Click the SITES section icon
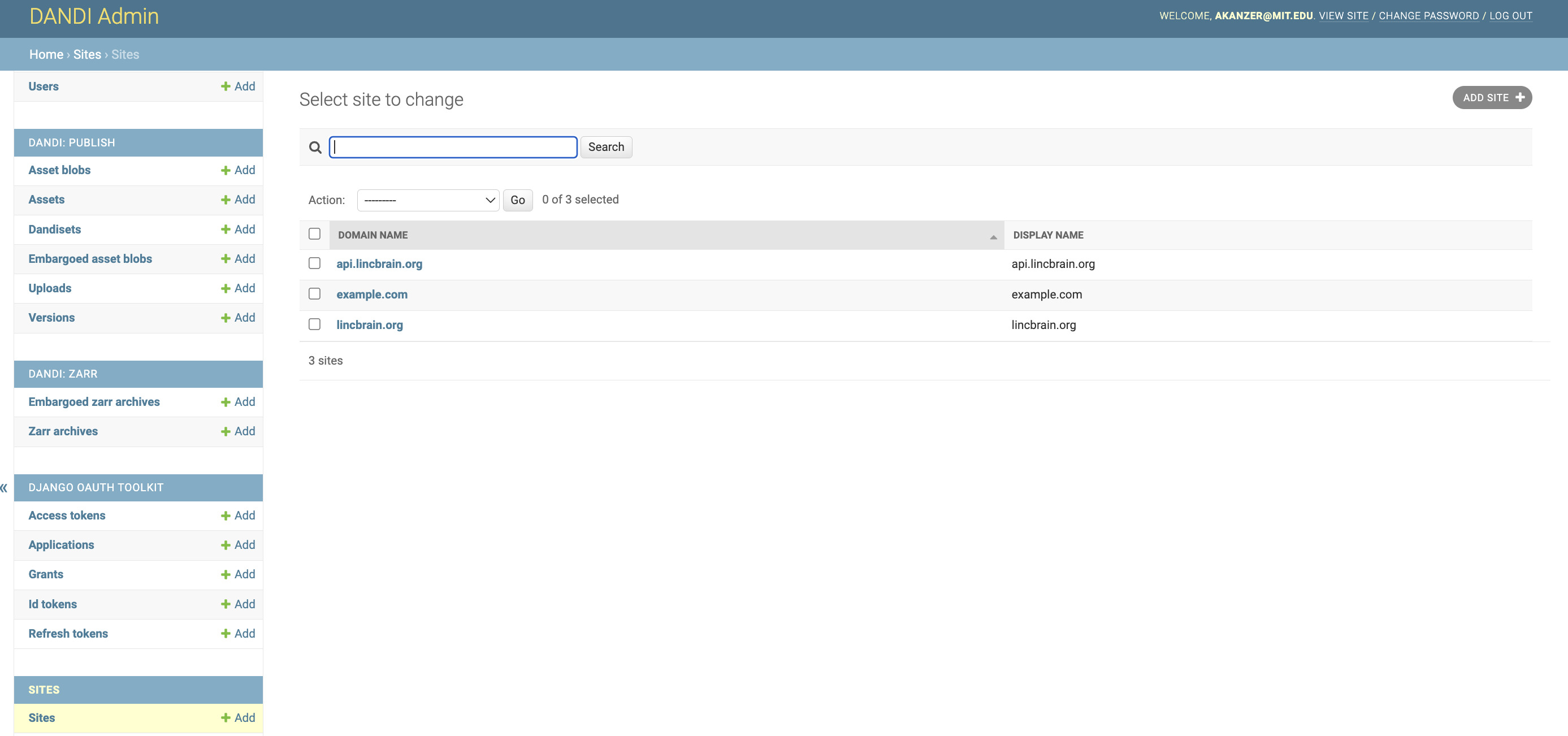Screen dimensions: 1568x736 click(44, 689)
